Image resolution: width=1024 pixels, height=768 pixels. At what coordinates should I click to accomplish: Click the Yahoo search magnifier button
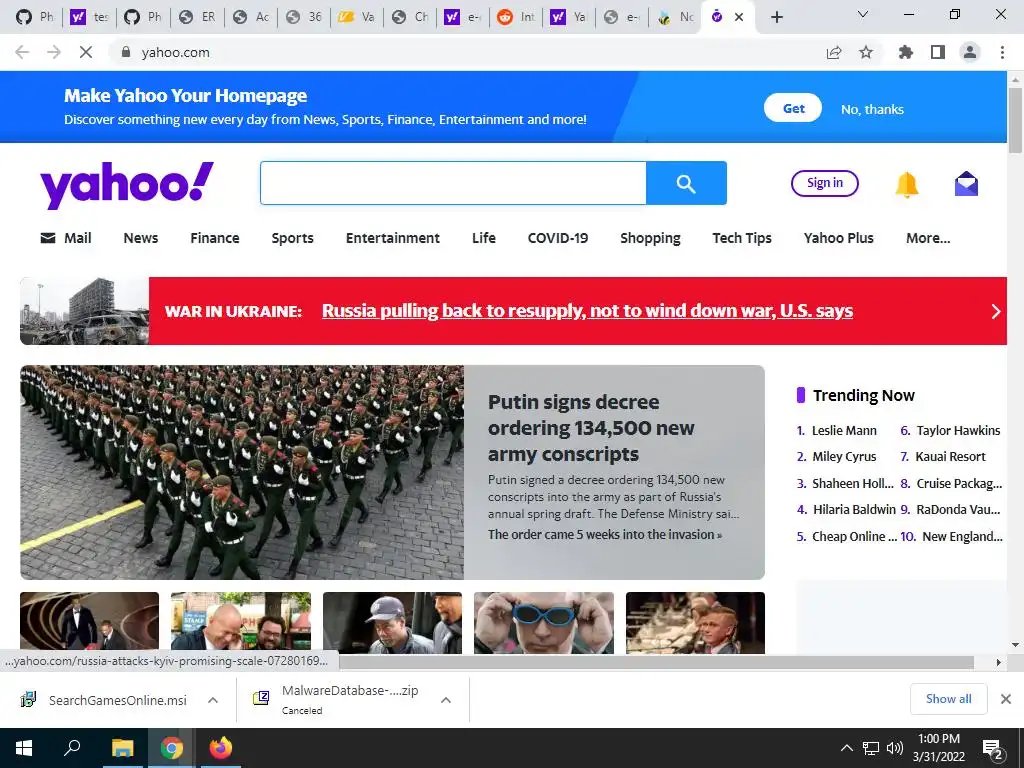686,184
